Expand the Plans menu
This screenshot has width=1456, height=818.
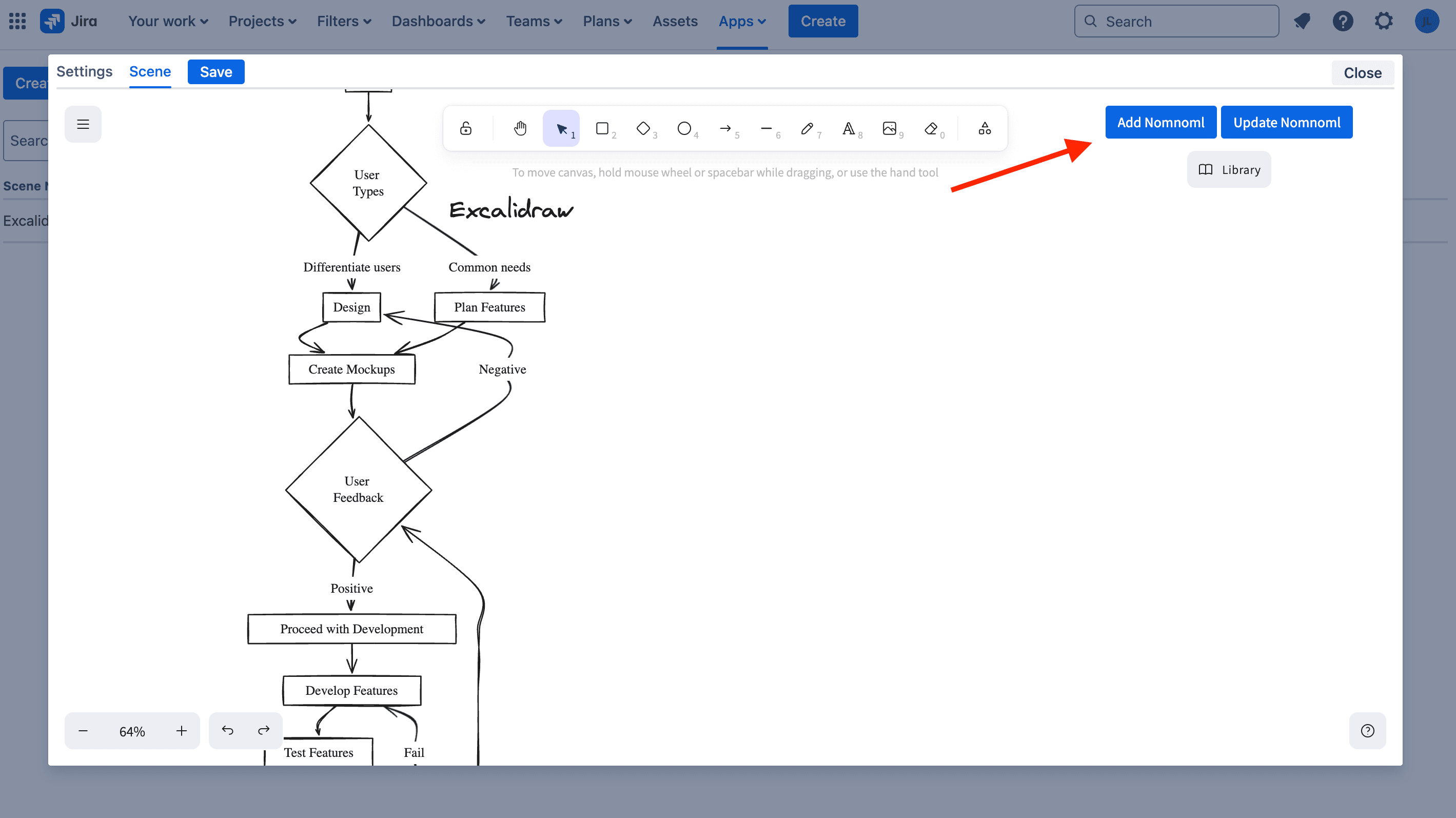[607, 21]
